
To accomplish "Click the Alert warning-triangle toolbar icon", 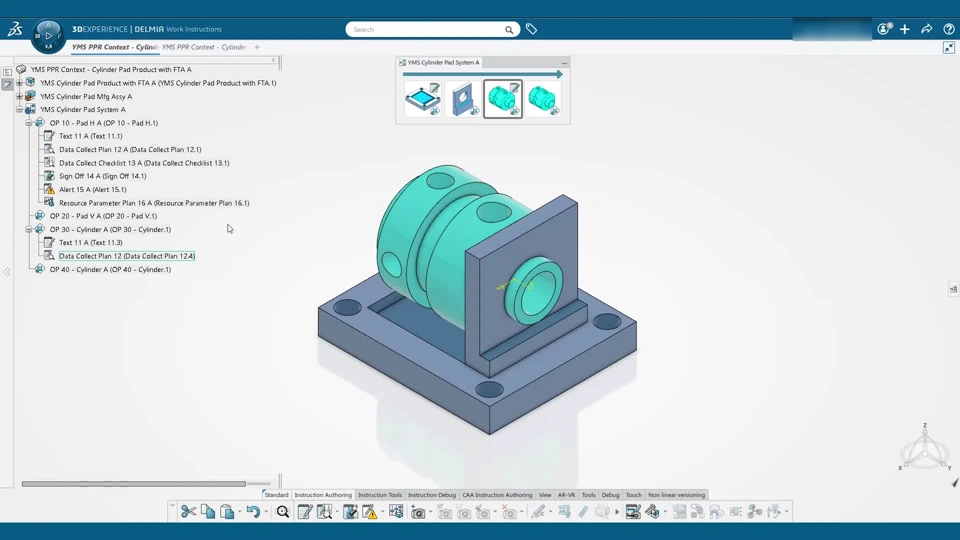I will point(370,512).
